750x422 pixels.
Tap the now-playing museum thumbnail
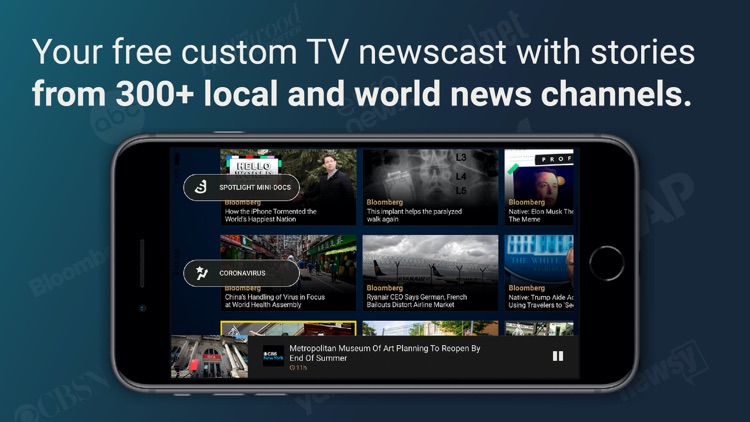(210, 356)
